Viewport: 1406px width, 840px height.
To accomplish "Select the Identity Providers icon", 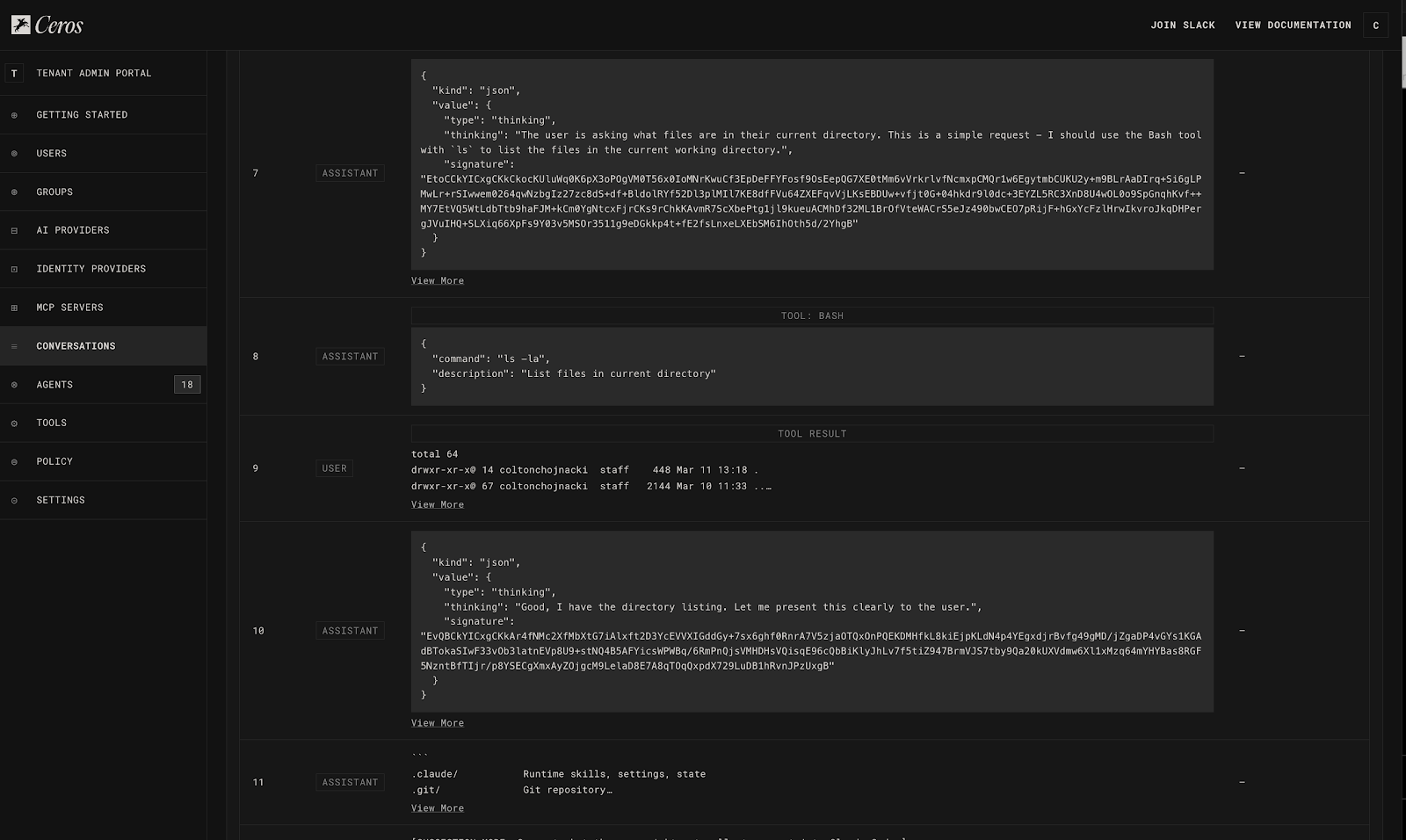I will coord(14,270).
